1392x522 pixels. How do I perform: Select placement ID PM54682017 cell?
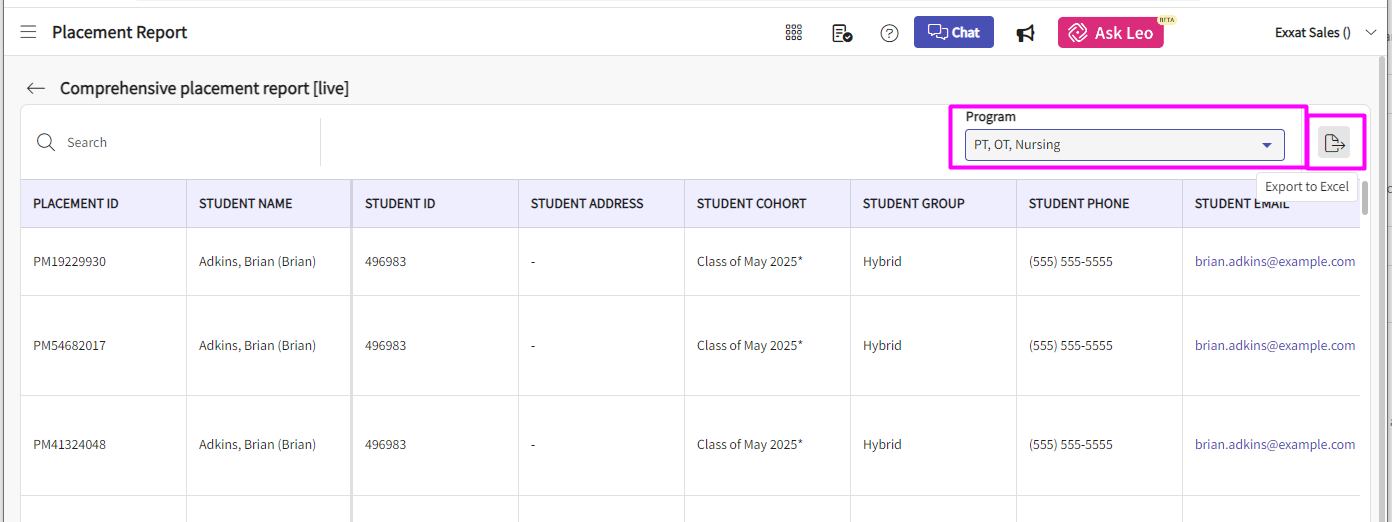(x=70, y=346)
